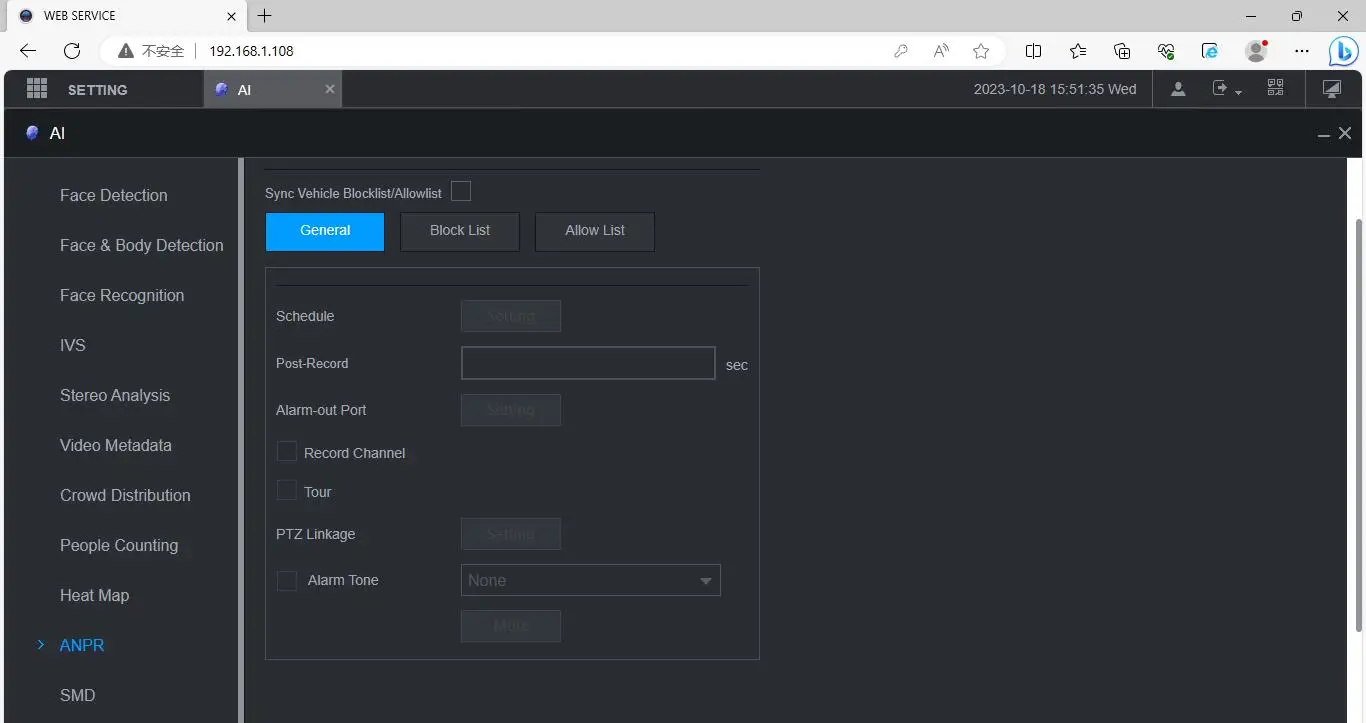Close the AI tab with its X
This screenshot has width=1366, height=723.
click(x=330, y=89)
